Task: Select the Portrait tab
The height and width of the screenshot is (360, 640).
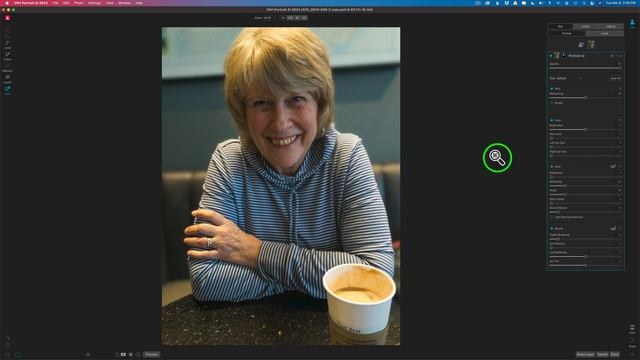Action: click(x=567, y=33)
